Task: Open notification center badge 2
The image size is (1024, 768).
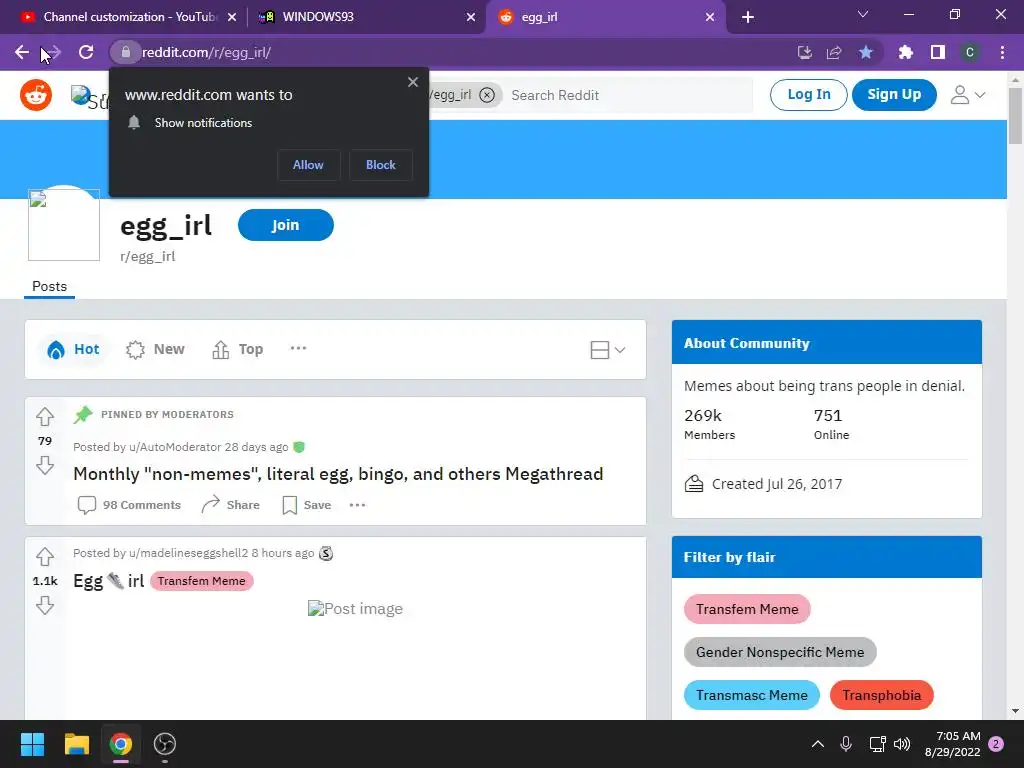Action: pos(996,744)
